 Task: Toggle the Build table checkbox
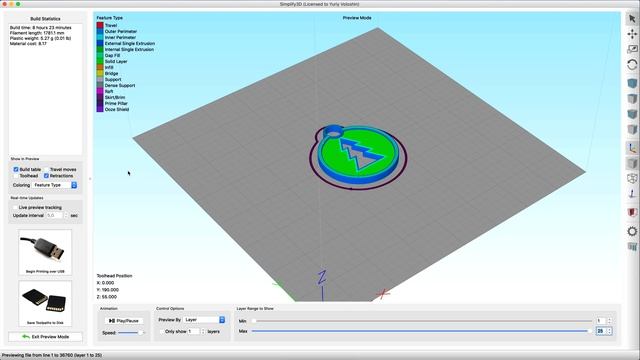tap(16, 169)
